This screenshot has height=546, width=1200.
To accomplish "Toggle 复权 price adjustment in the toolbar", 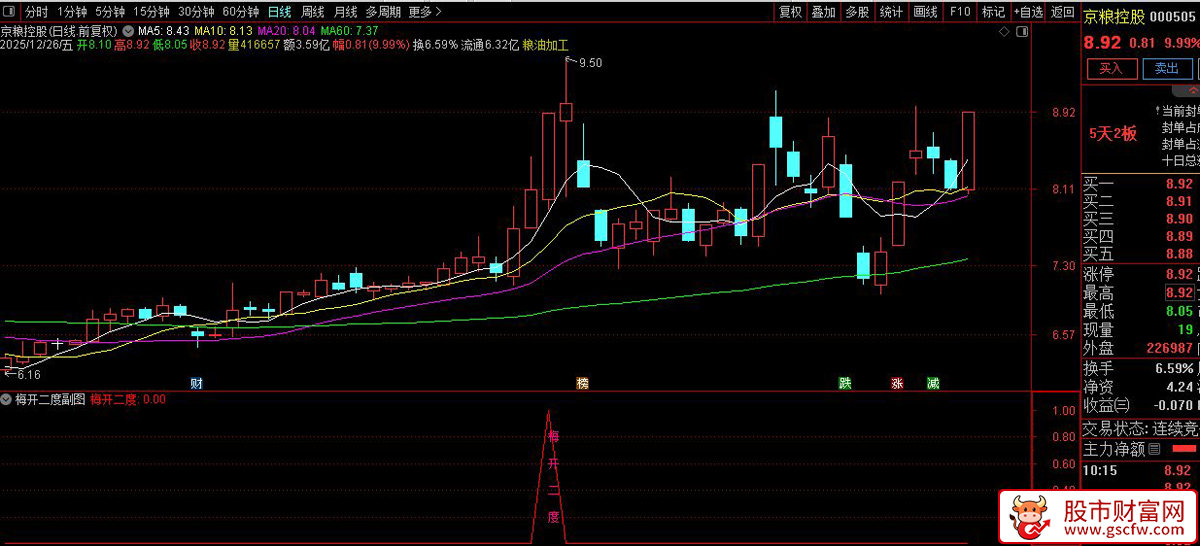I will [790, 12].
